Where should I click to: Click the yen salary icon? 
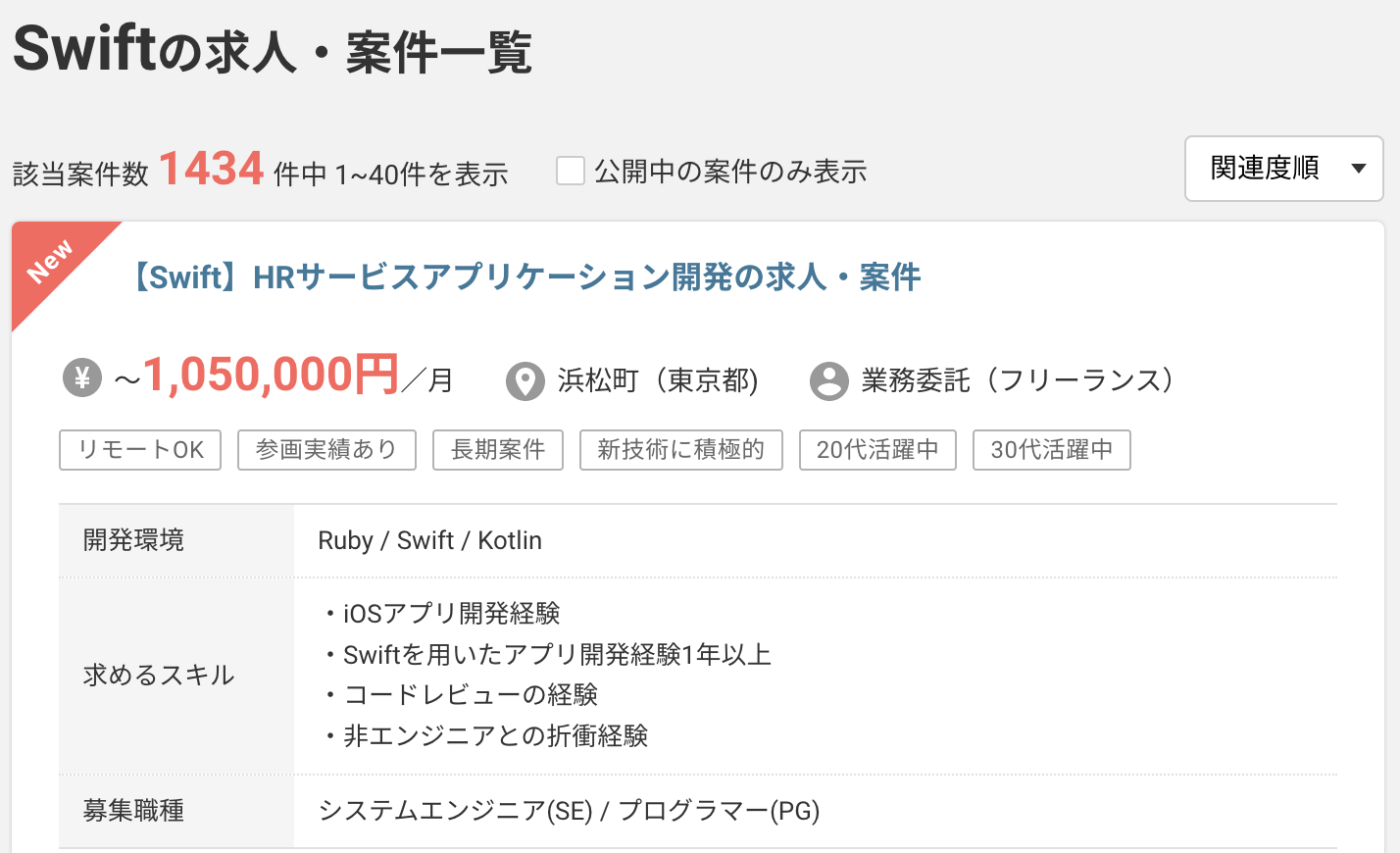[x=82, y=377]
